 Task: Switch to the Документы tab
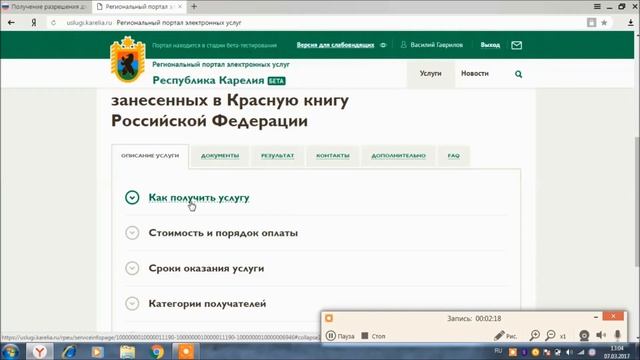[220, 156]
